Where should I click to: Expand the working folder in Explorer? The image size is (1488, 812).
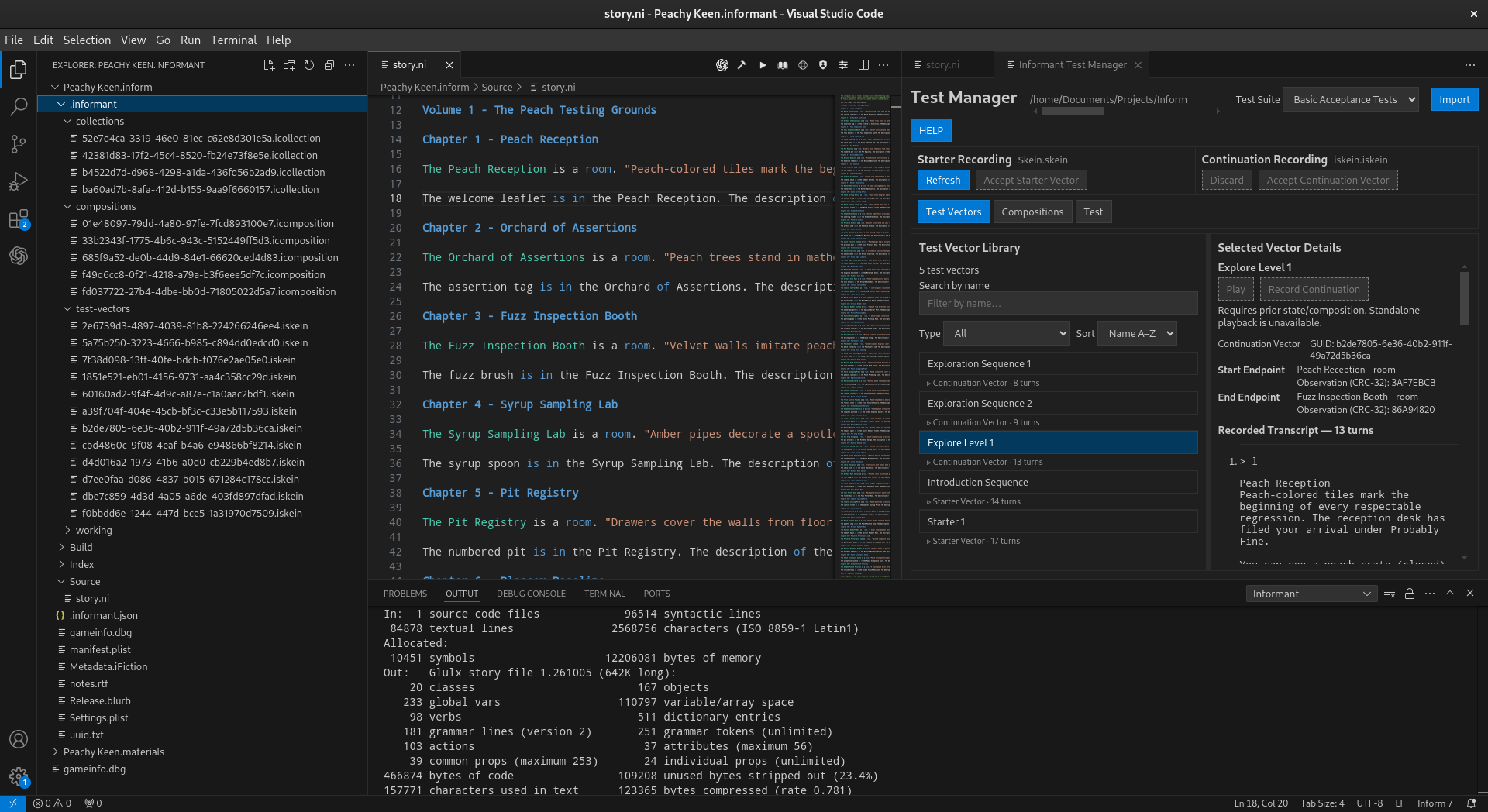click(x=94, y=530)
